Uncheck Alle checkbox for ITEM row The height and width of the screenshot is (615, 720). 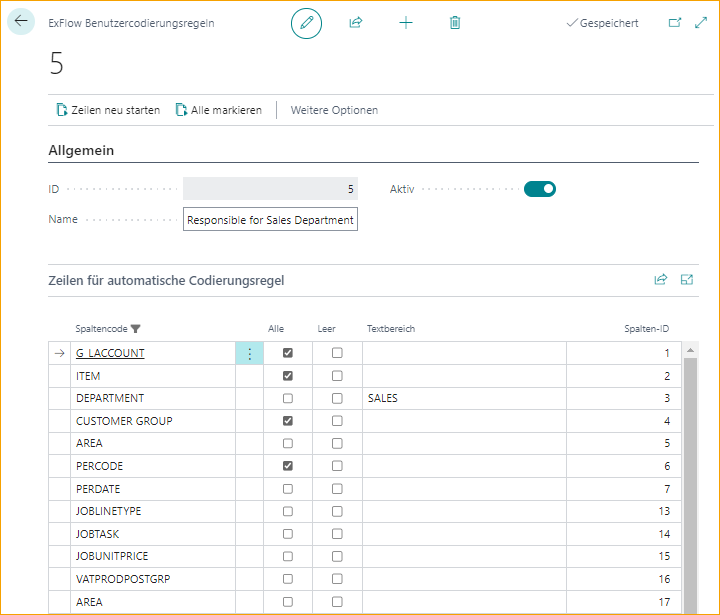[x=288, y=376]
